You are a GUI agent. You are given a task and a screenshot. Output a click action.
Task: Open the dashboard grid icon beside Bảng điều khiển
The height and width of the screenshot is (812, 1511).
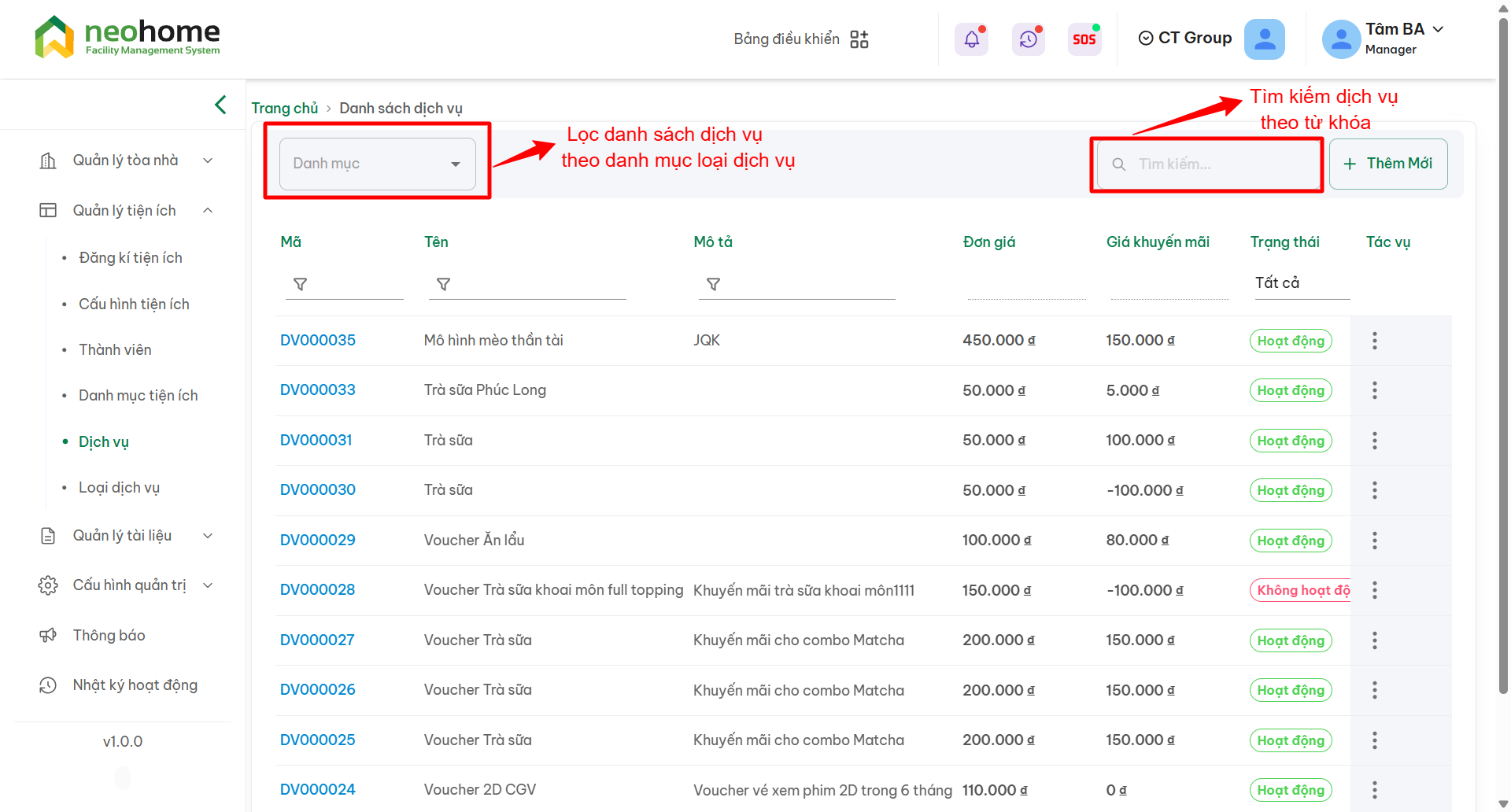pyautogui.click(x=859, y=39)
